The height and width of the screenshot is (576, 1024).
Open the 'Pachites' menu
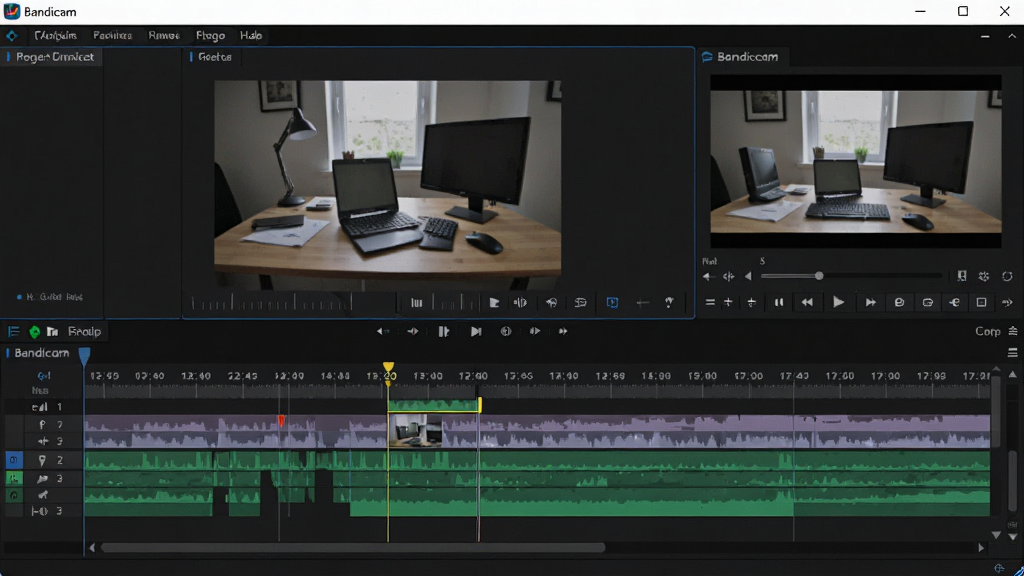tap(112, 35)
